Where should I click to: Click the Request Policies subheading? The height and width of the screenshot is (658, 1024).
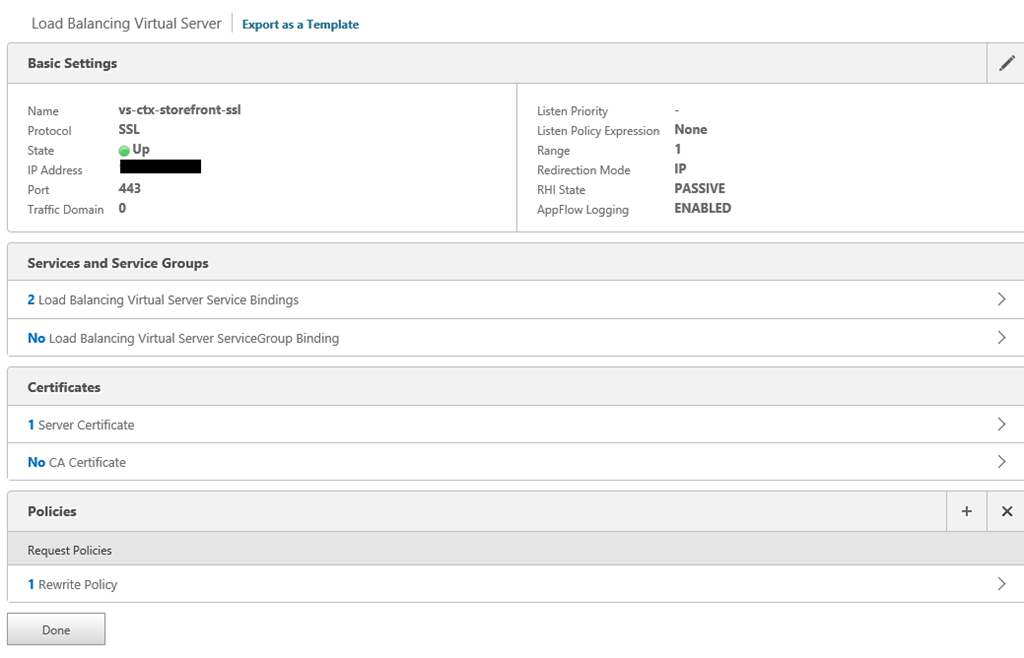tap(70, 550)
